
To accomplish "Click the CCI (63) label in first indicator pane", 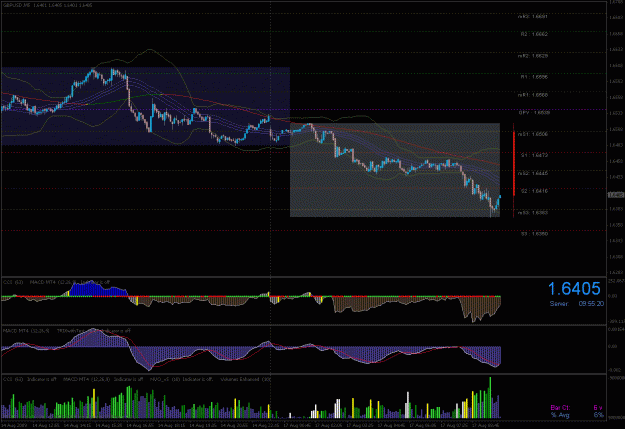I will [x=13, y=282].
